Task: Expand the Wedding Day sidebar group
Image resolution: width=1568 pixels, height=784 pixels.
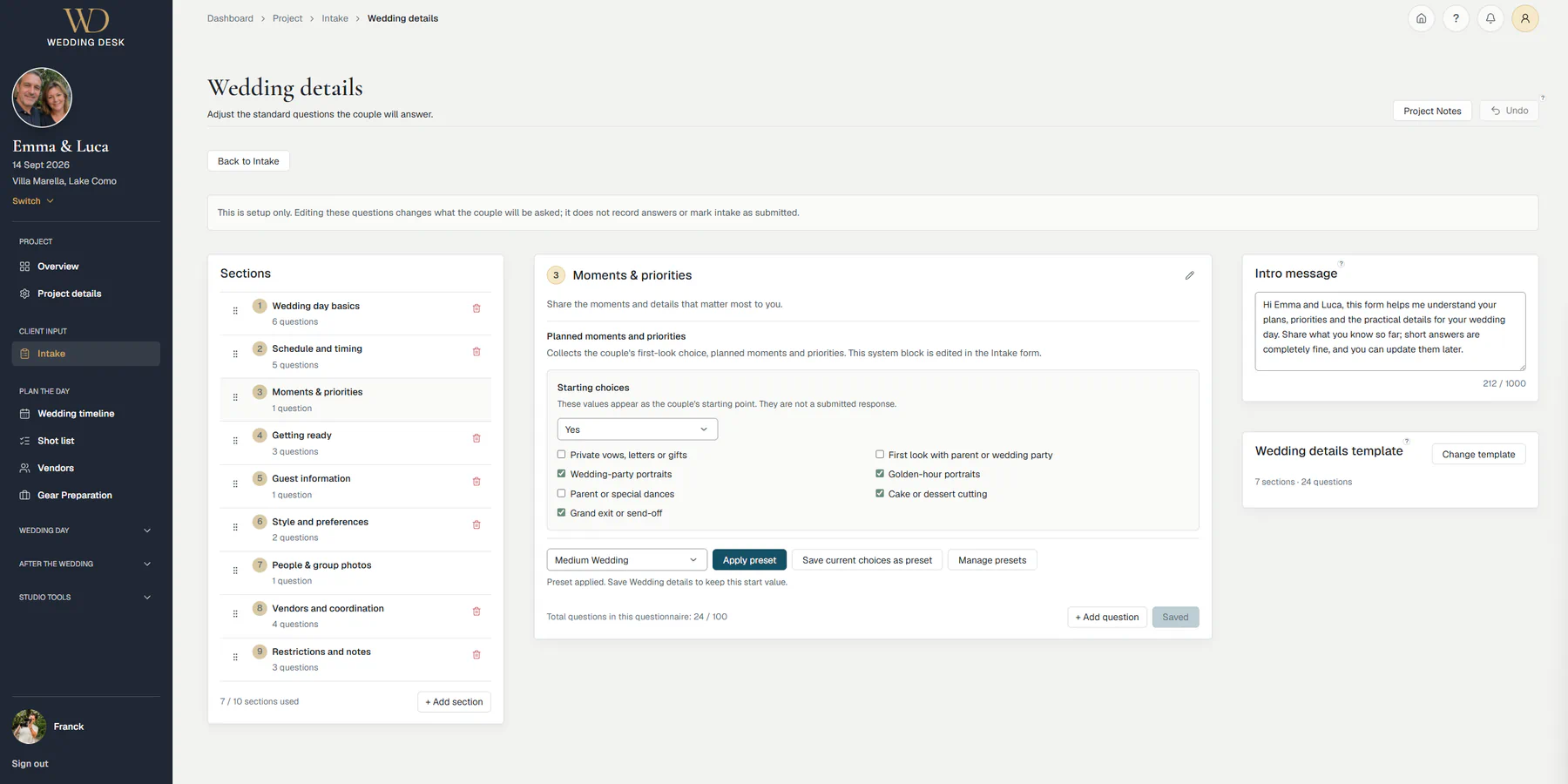Action: pos(85,531)
